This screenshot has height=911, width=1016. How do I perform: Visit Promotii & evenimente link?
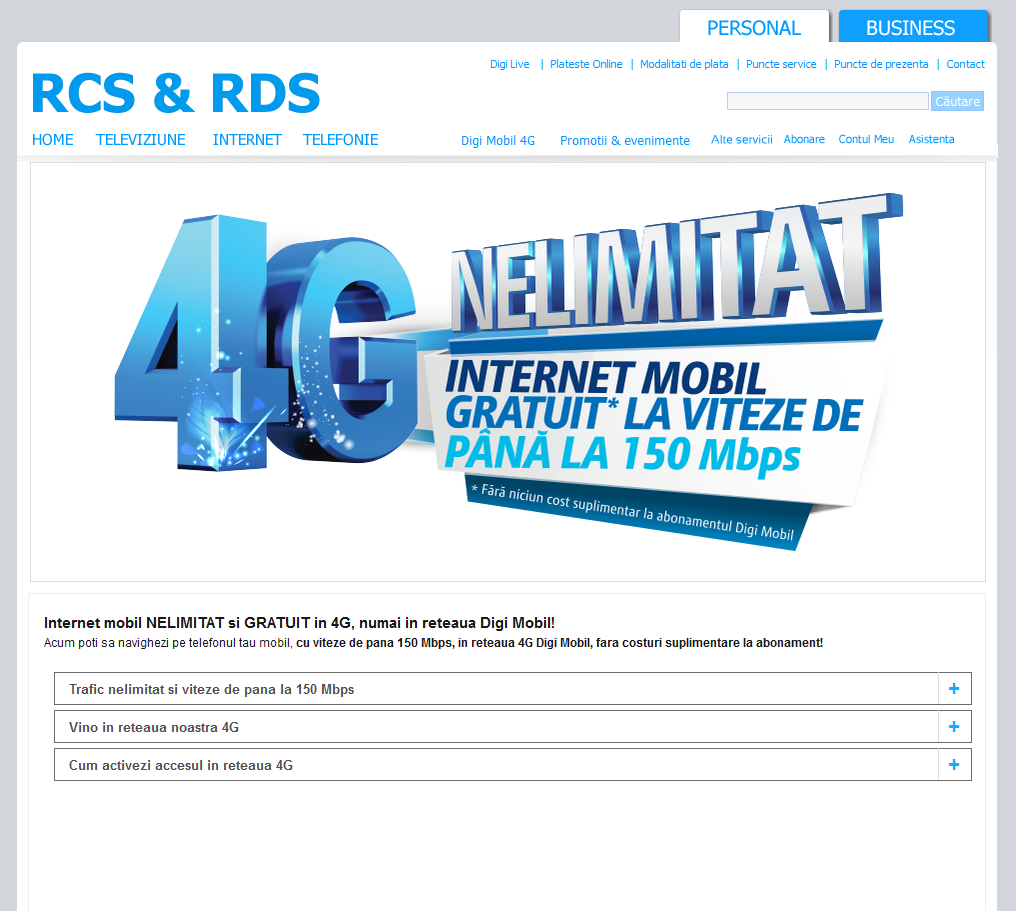625,141
